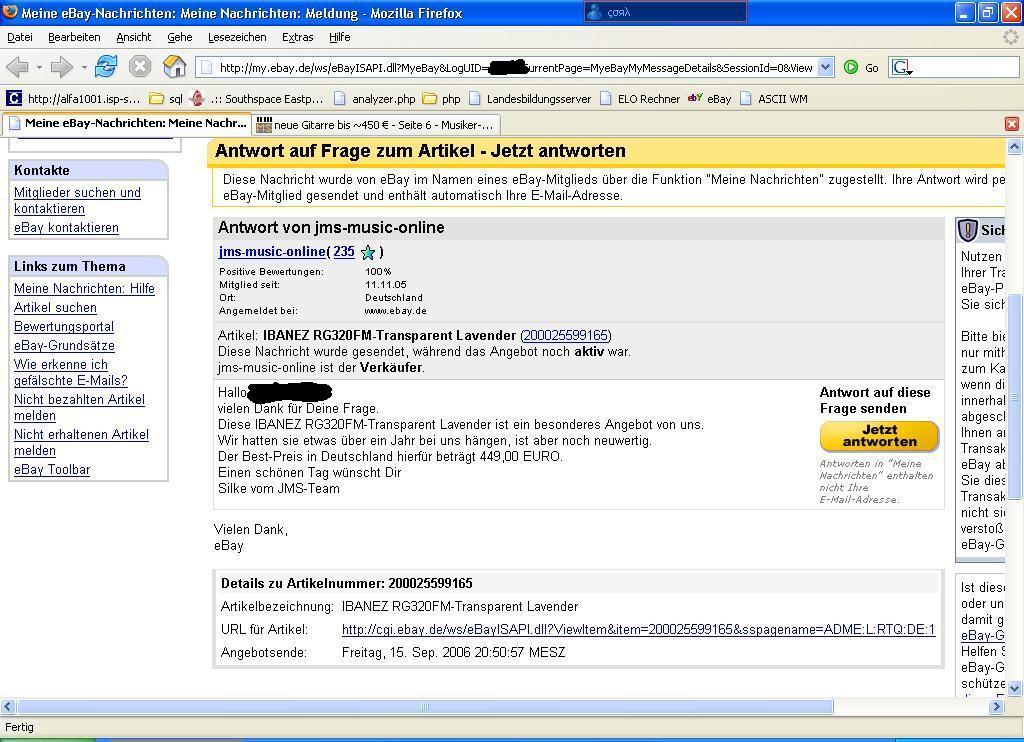Viewport: 1024px width, 742px height.
Task: Open the analyzer.php bookmark
Action: 374,99
